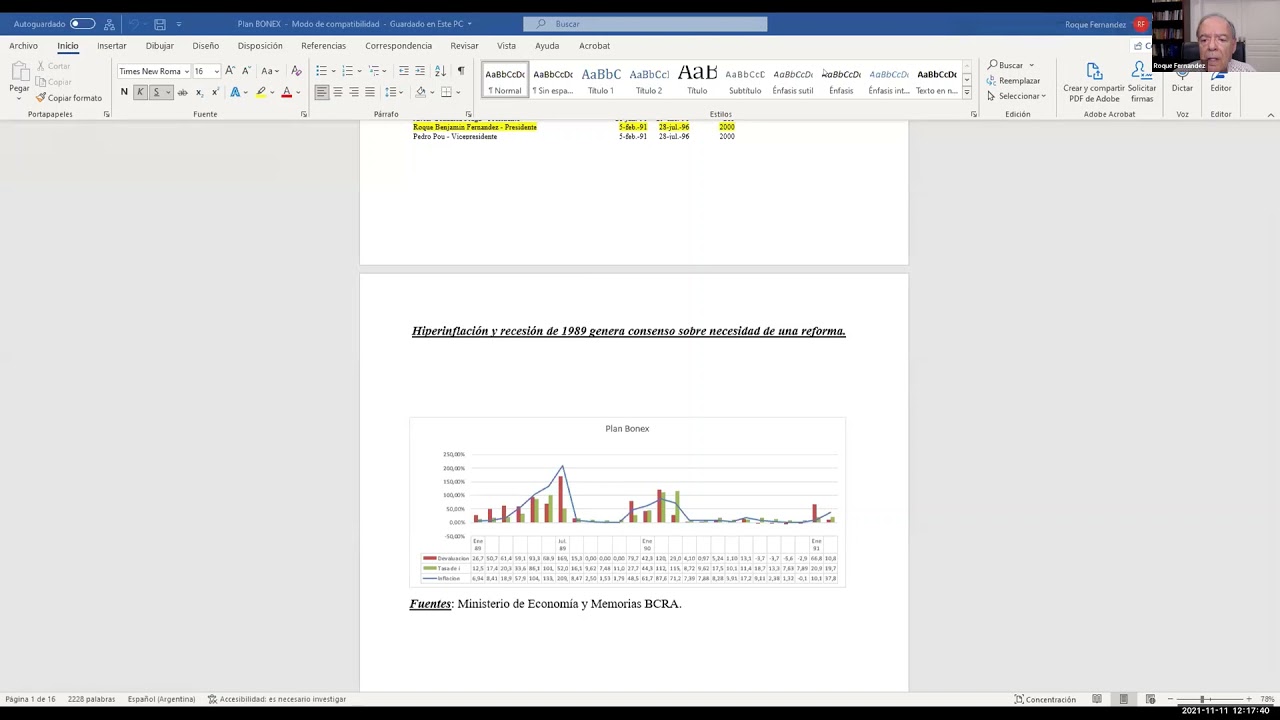Click Crear y compartir PDF de Adobe
1280x720 pixels.
click(x=1094, y=80)
